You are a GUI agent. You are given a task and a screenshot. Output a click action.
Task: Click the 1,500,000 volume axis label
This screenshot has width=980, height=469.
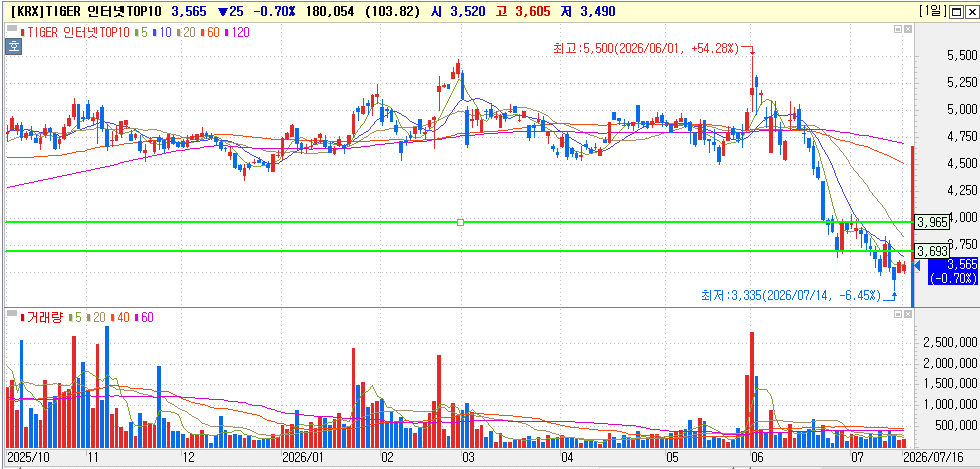[950, 384]
